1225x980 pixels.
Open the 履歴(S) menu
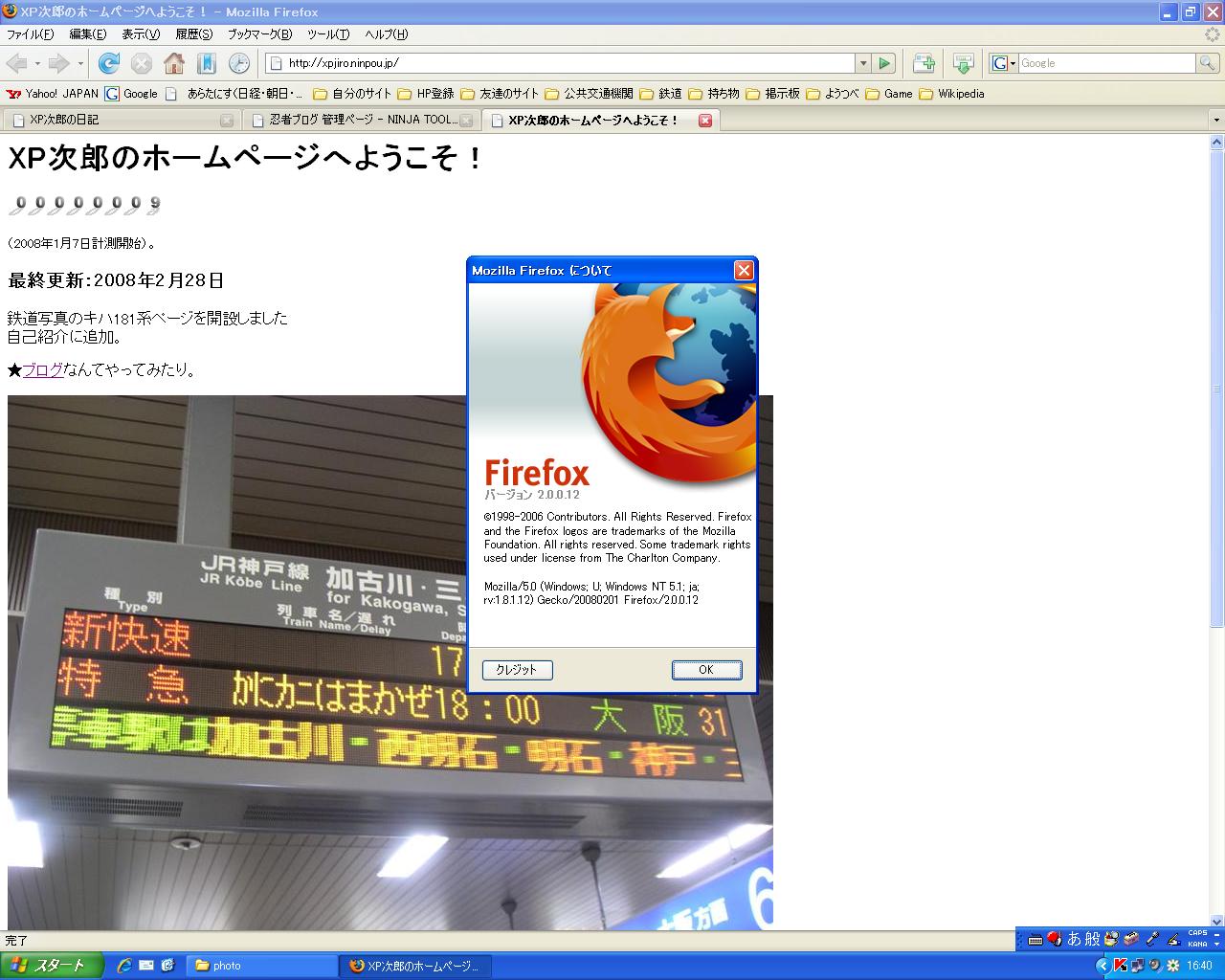(193, 34)
